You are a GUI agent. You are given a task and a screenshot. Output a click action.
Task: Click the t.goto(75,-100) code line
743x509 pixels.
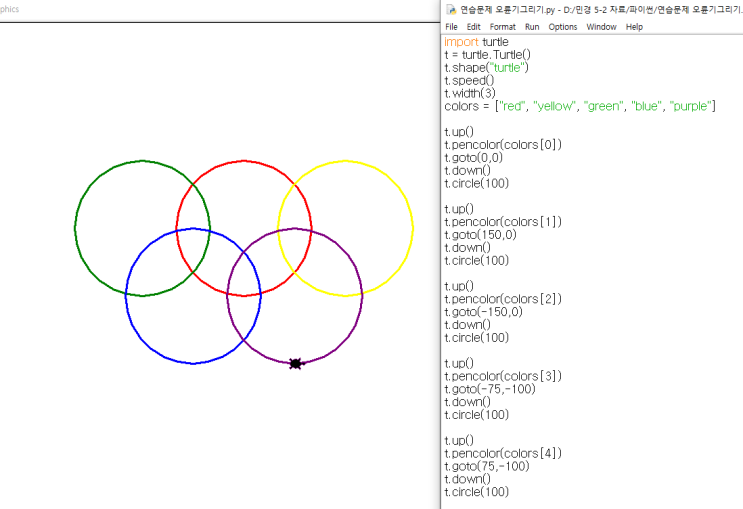tap(486, 466)
